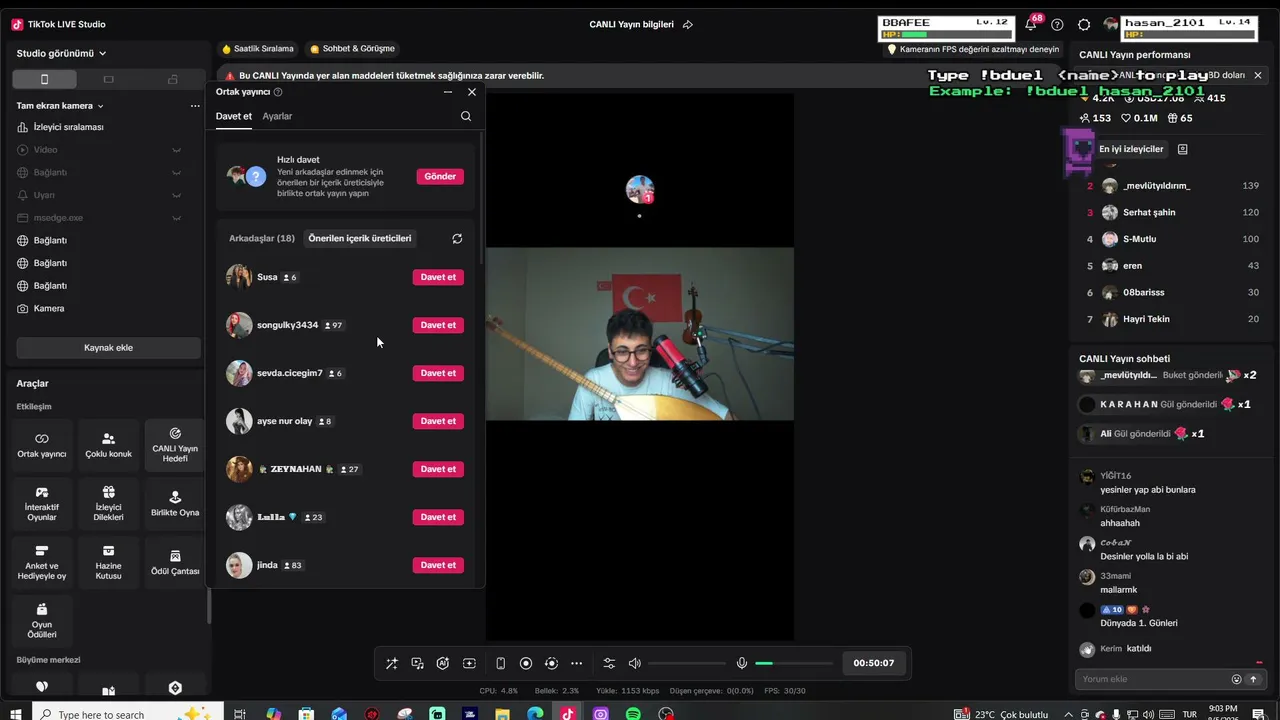
Task: Mute the microphone
Action: click(x=742, y=663)
